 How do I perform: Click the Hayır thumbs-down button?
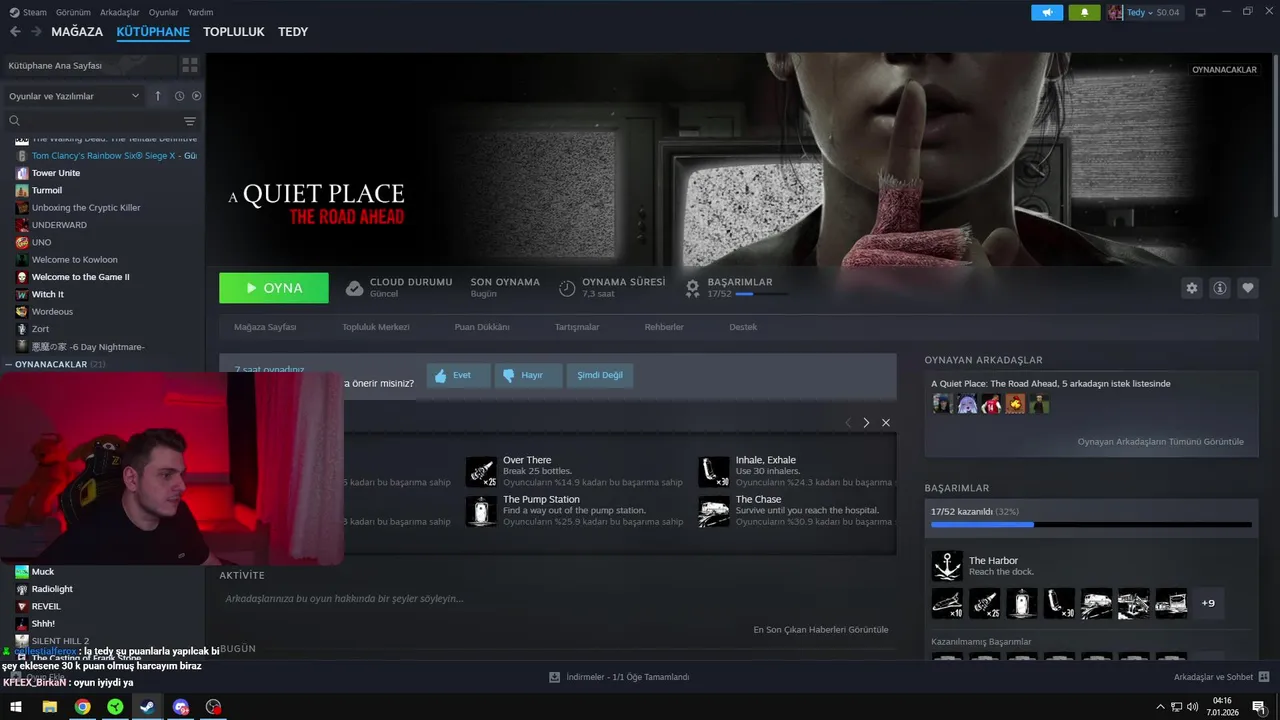[530, 375]
